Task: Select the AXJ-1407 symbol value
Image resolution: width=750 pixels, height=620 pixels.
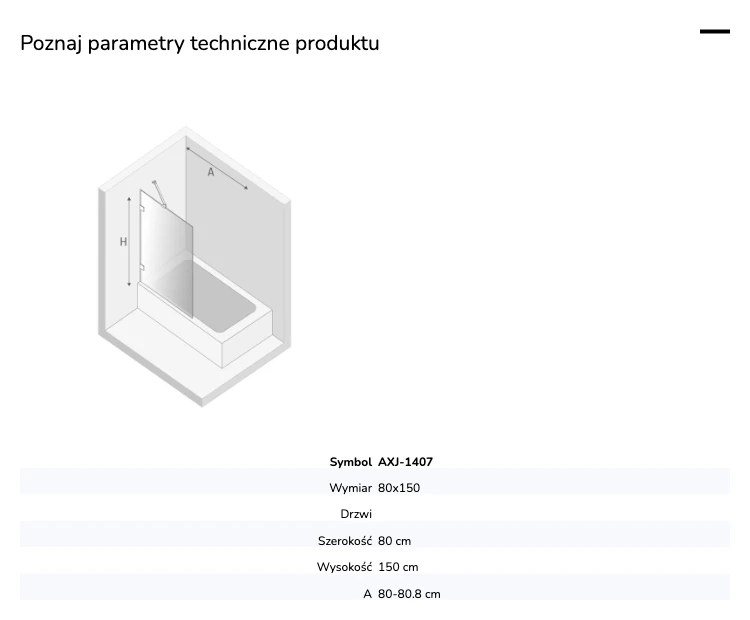Action: 406,462
